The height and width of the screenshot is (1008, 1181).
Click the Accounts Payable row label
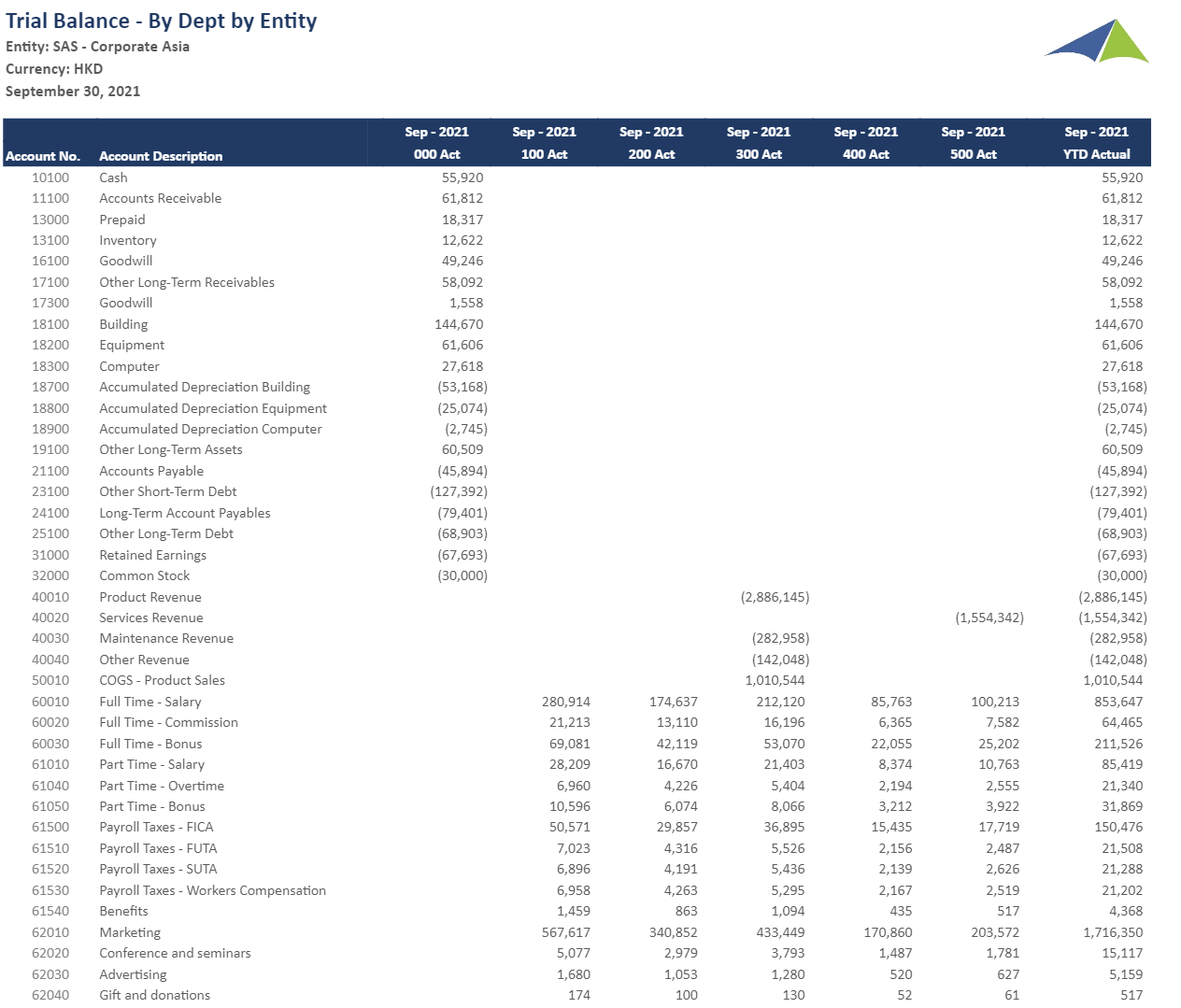(151, 471)
